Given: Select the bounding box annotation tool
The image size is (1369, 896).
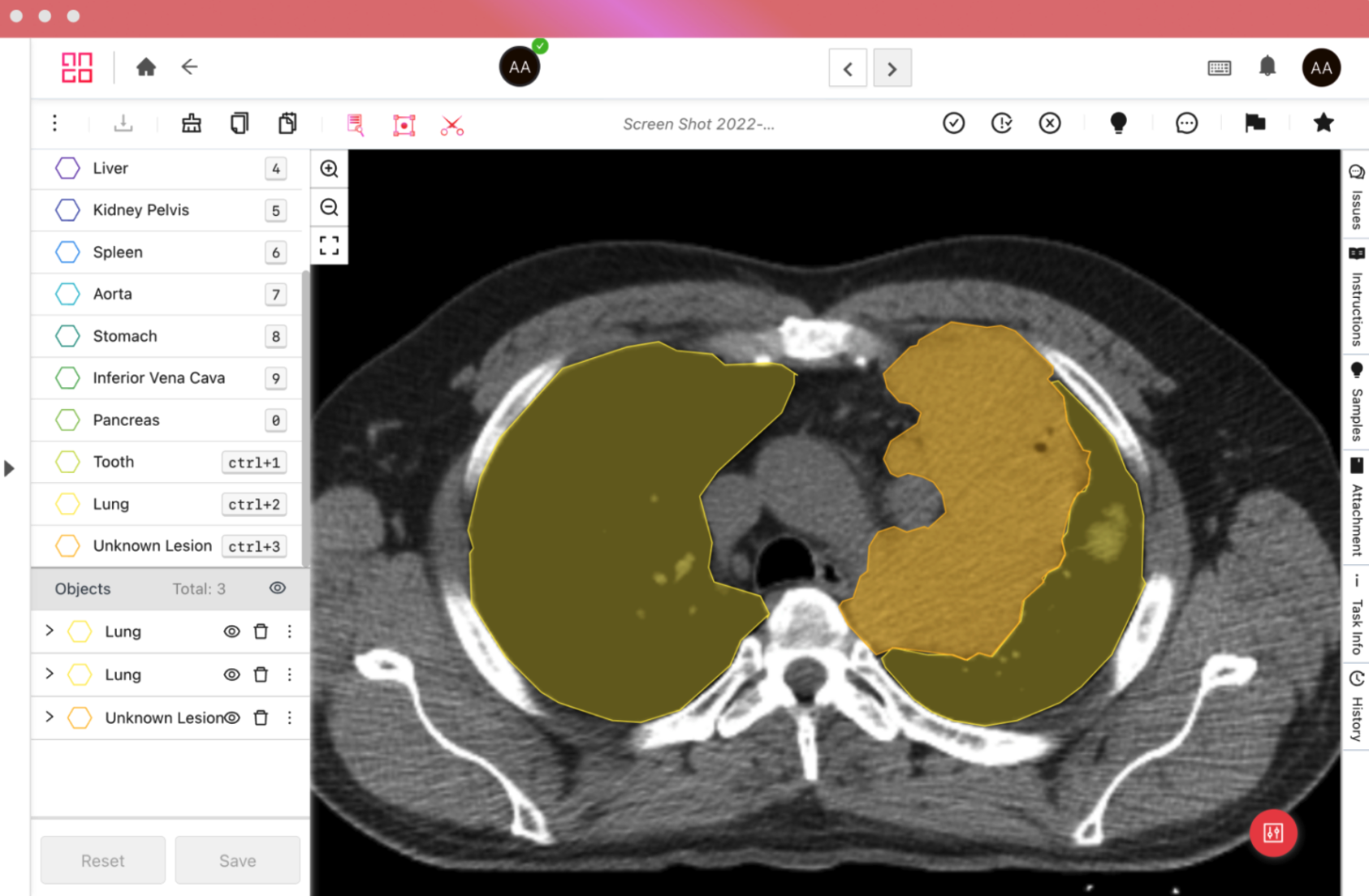Looking at the screenshot, I should [403, 124].
